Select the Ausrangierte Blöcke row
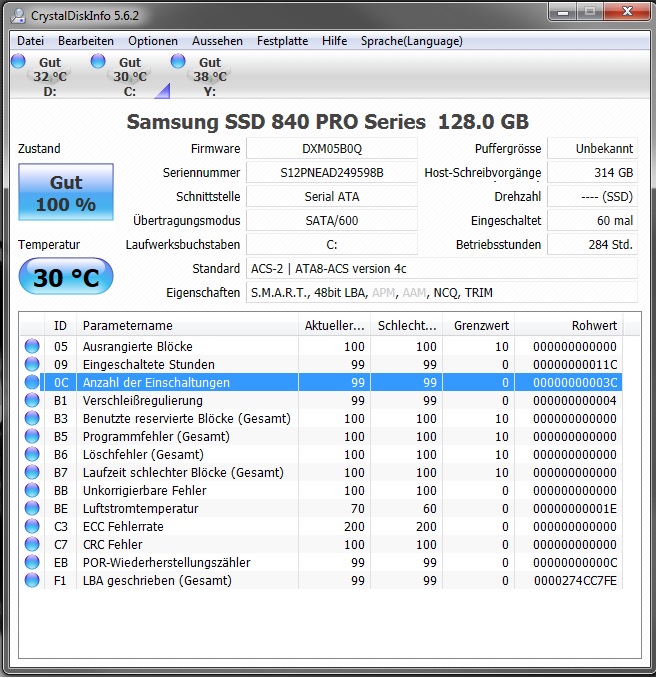Screen dimensions: 656x678 tap(321, 346)
